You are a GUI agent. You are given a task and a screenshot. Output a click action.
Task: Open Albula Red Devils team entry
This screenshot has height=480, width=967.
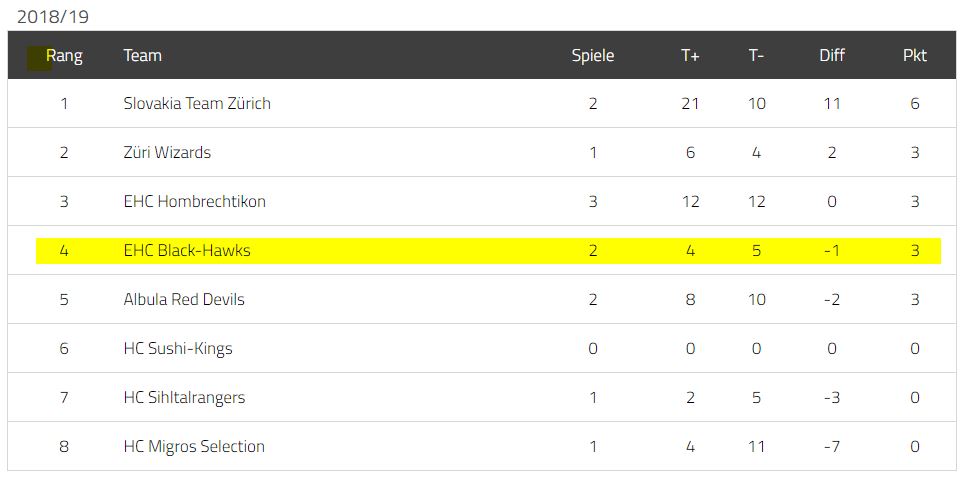click(184, 299)
